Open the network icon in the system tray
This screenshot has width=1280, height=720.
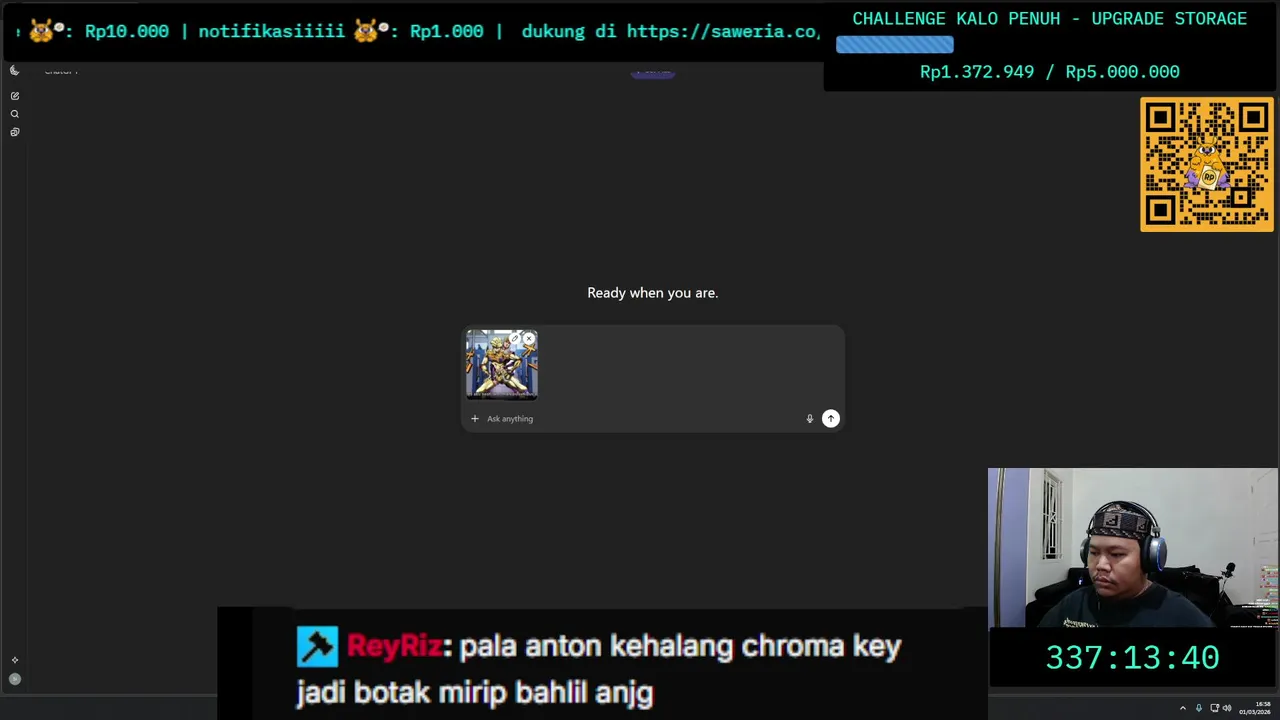(1215, 708)
